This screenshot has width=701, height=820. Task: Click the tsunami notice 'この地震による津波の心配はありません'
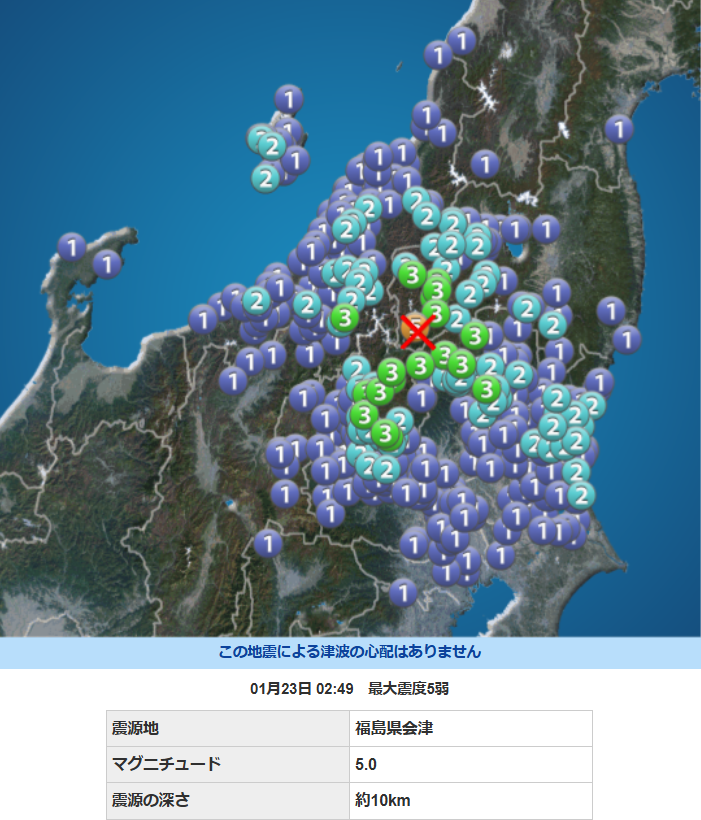pyautogui.click(x=349, y=652)
